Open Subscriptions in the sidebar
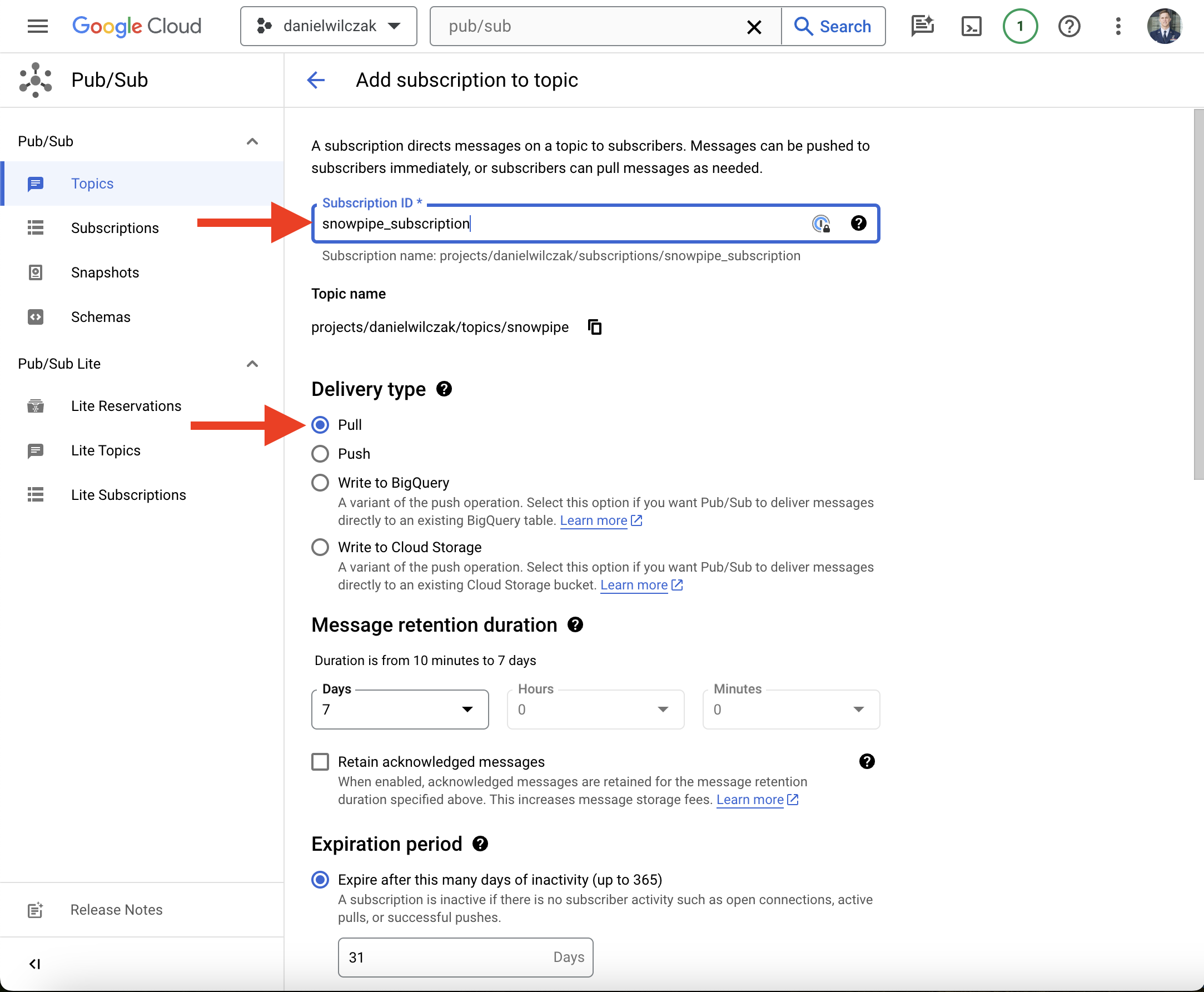This screenshot has width=1204, height=992. tap(142, 228)
